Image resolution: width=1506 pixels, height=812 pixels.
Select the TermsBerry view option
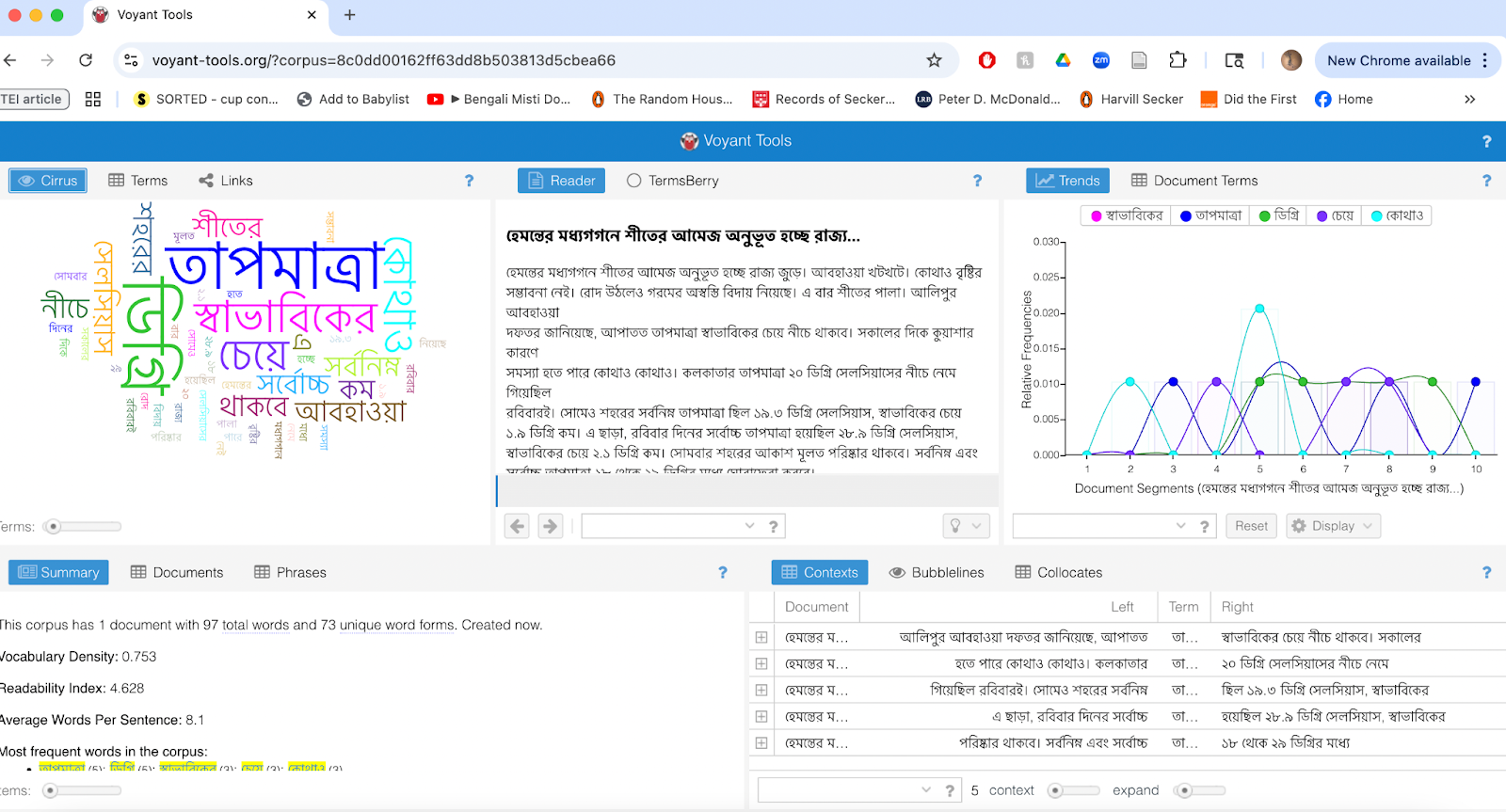673,181
